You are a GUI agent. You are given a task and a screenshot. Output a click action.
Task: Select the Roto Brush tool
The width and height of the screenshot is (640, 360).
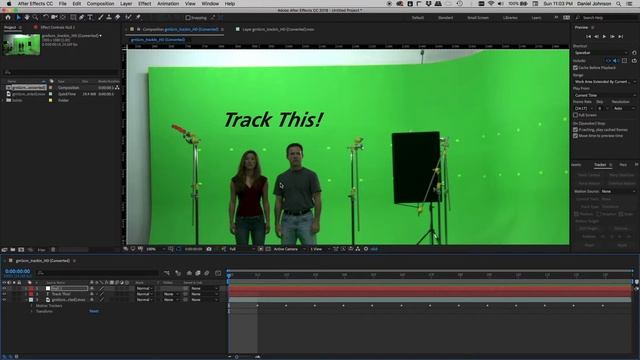[x=129, y=18]
